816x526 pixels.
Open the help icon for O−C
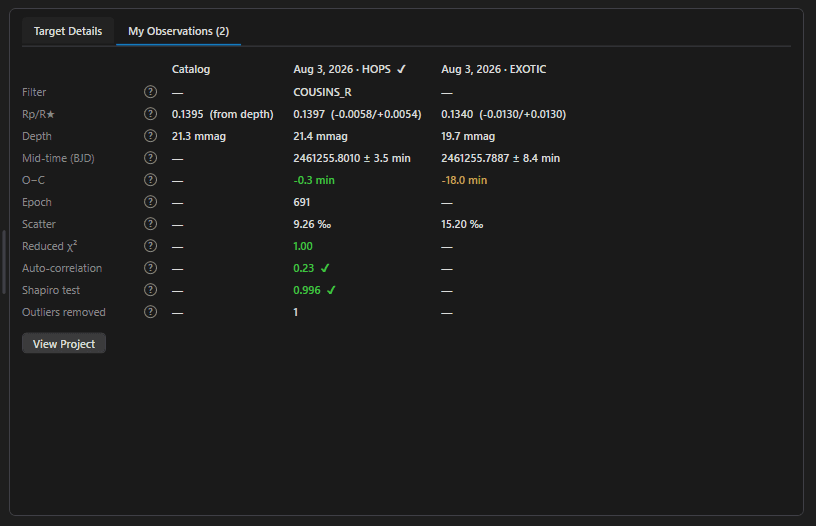click(x=150, y=180)
